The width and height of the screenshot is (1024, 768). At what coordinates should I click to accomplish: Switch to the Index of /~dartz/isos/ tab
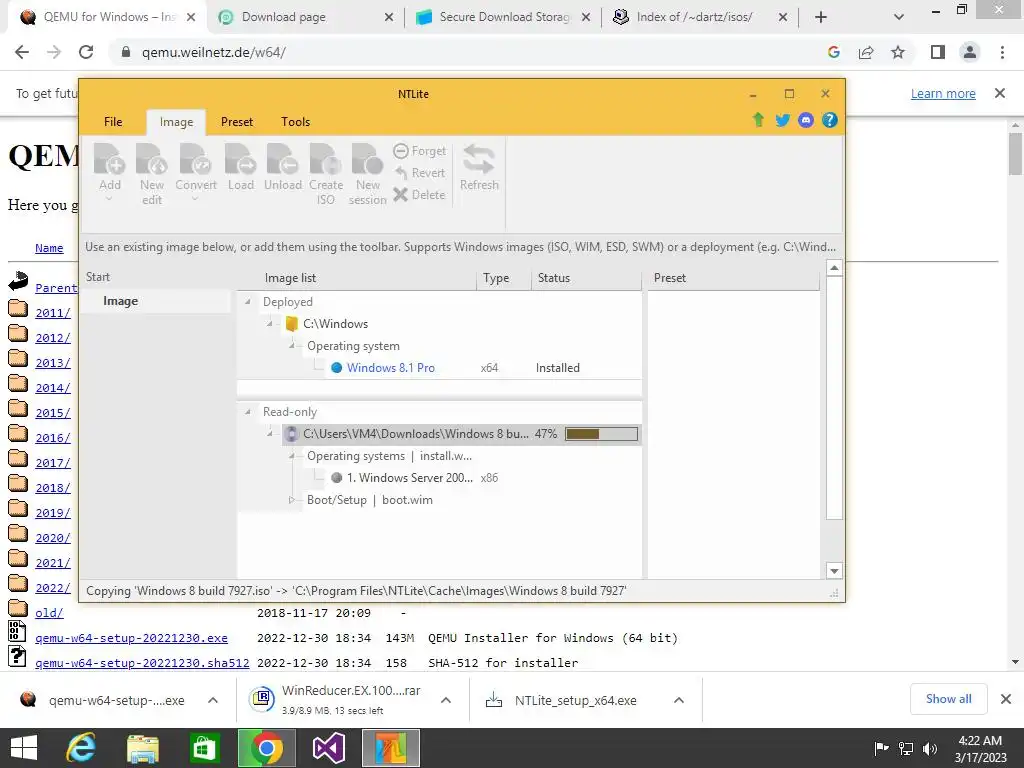pos(699,17)
